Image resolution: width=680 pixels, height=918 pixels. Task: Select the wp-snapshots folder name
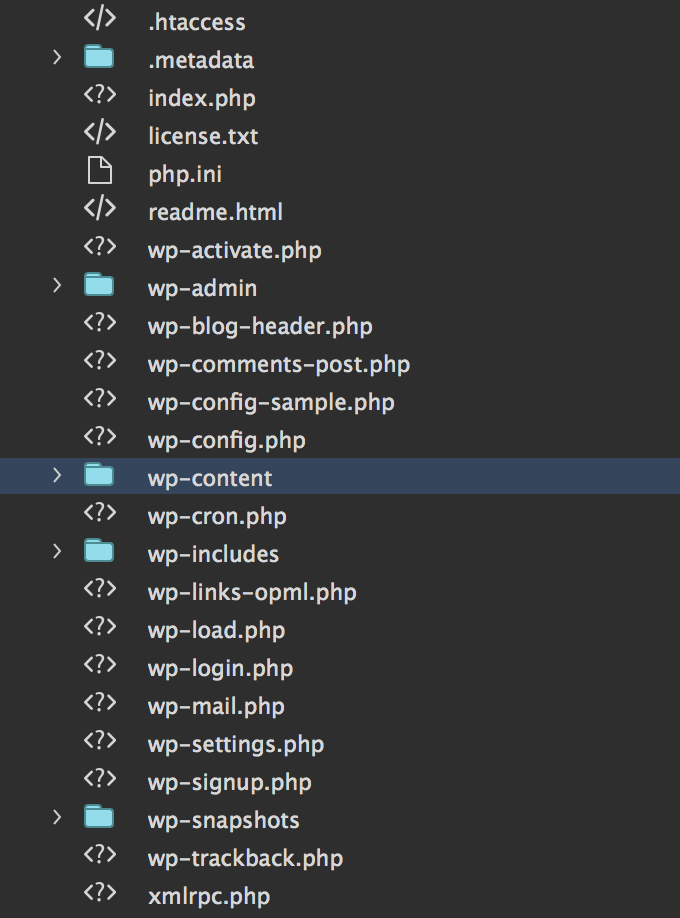click(223, 821)
